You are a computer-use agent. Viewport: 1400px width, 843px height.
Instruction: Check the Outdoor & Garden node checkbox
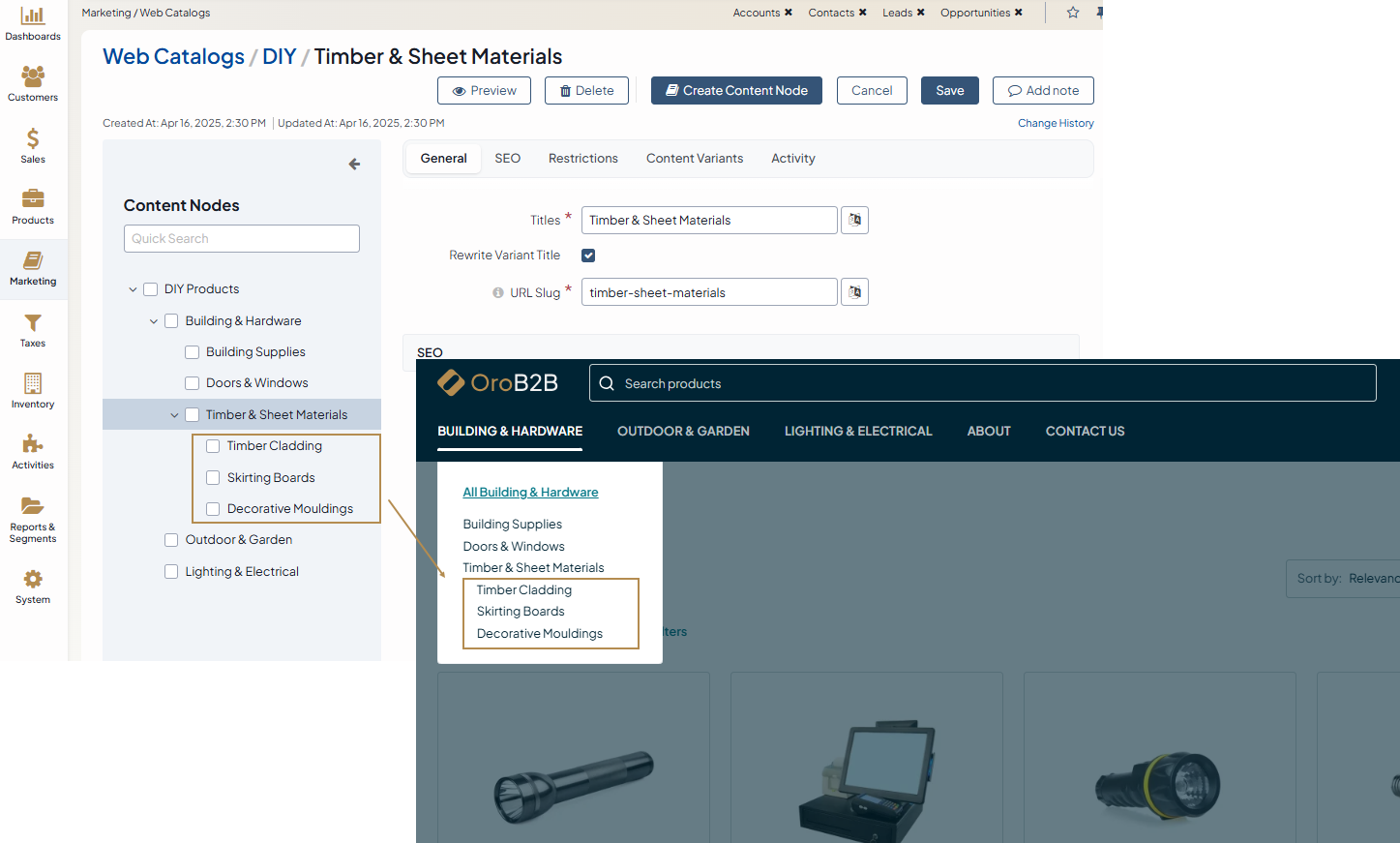pyautogui.click(x=171, y=540)
